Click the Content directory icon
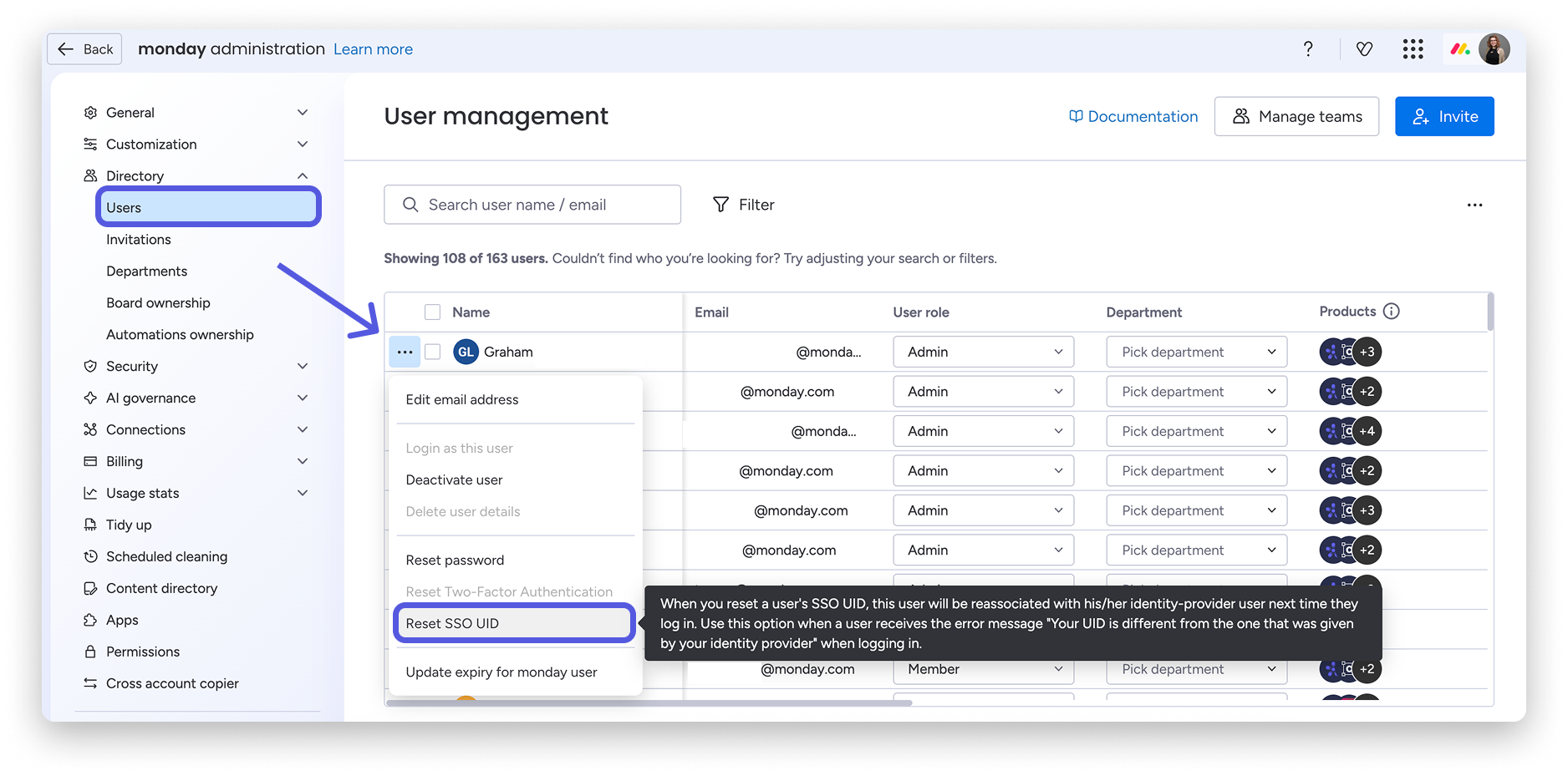1568x776 pixels. [90, 589]
